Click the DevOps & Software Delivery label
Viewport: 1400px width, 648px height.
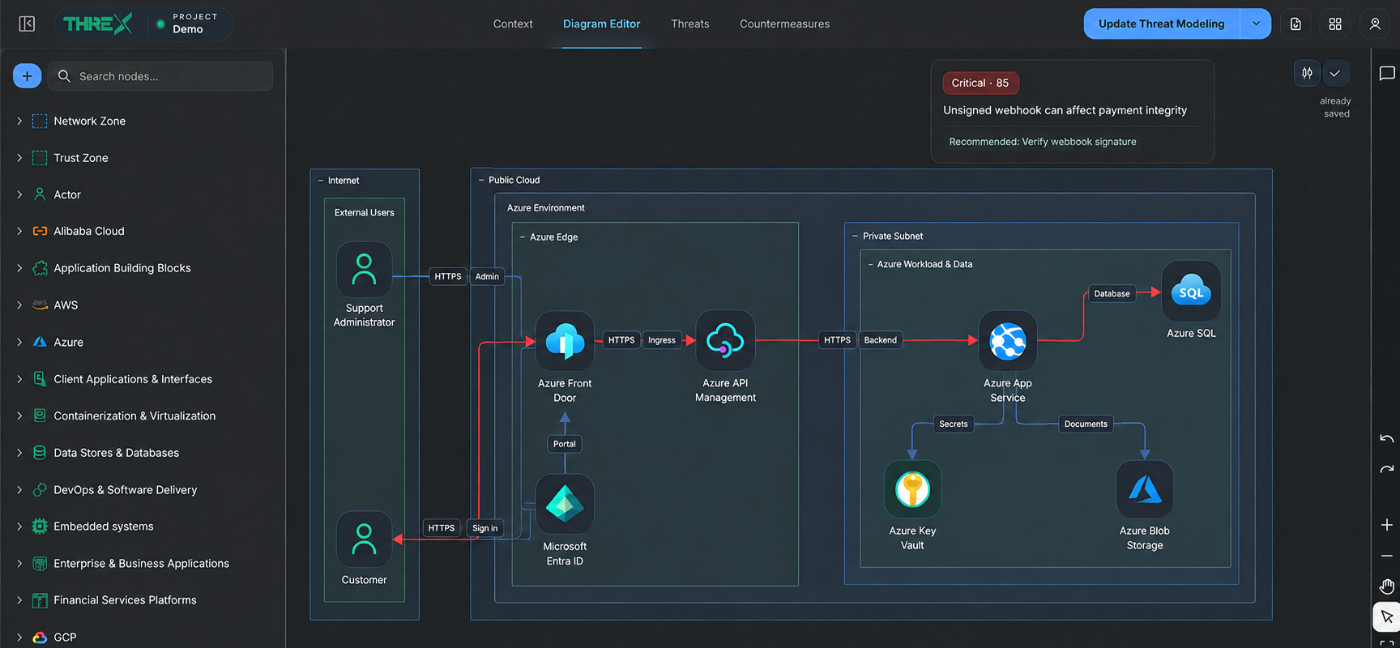pyautogui.click(x=125, y=490)
